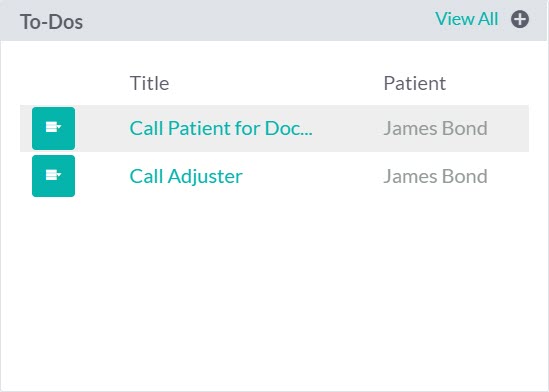Sort by the Title column header
Viewport: 549px width, 392px height.
[150, 83]
